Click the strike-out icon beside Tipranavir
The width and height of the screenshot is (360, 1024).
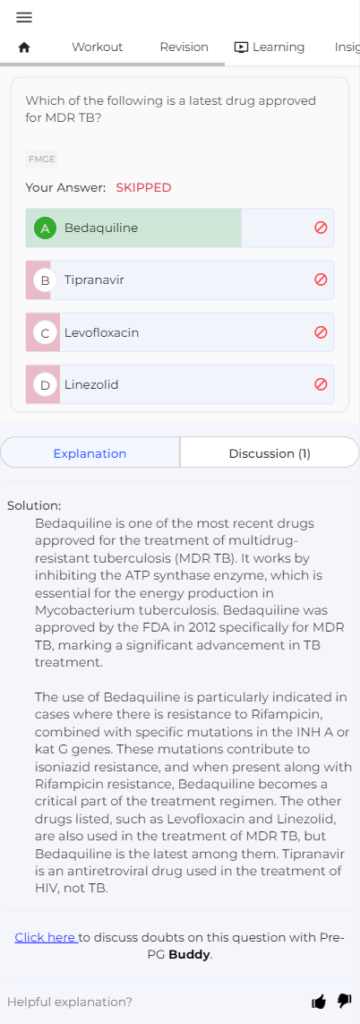pyautogui.click(x=321, y=280)
